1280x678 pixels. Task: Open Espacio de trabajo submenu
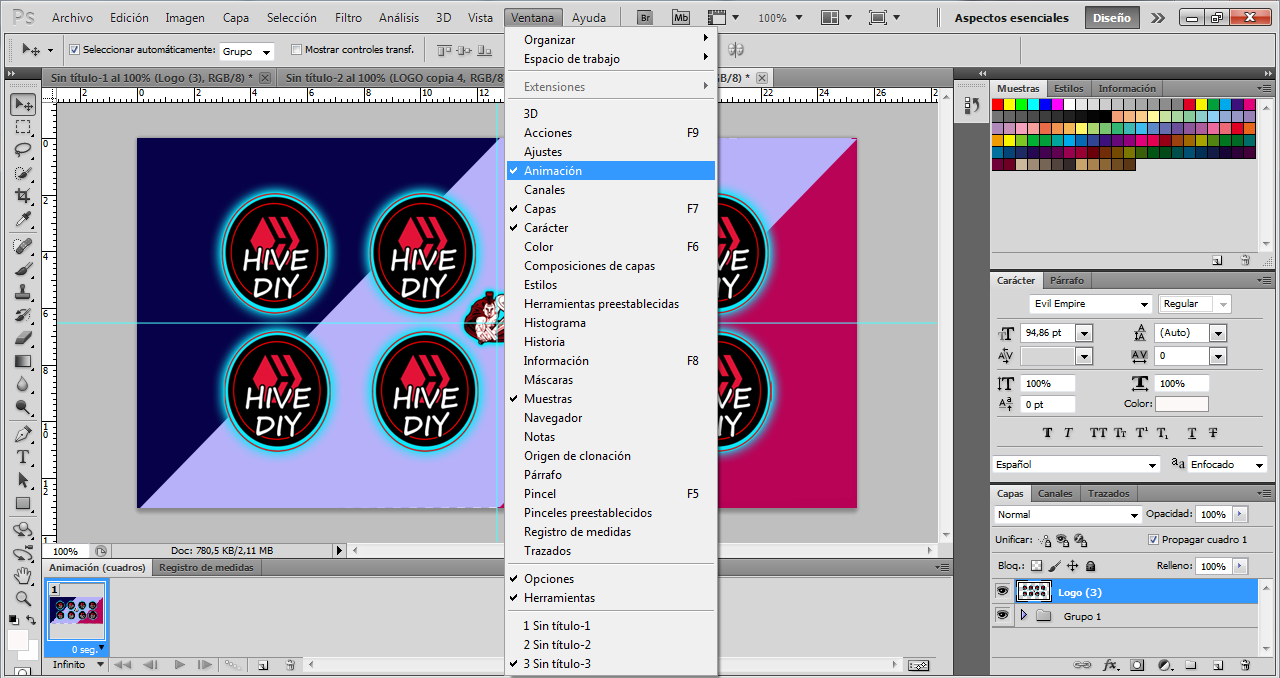click(x=611, y=59)
